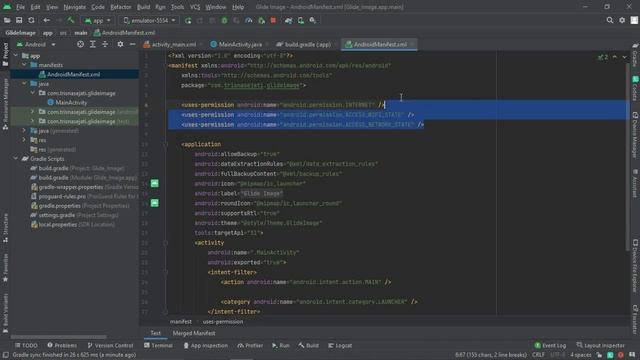Image resolution: width=640 pixels, height=360 pixels.
Task: Collapse the manifests folder node
Action: 24,65
